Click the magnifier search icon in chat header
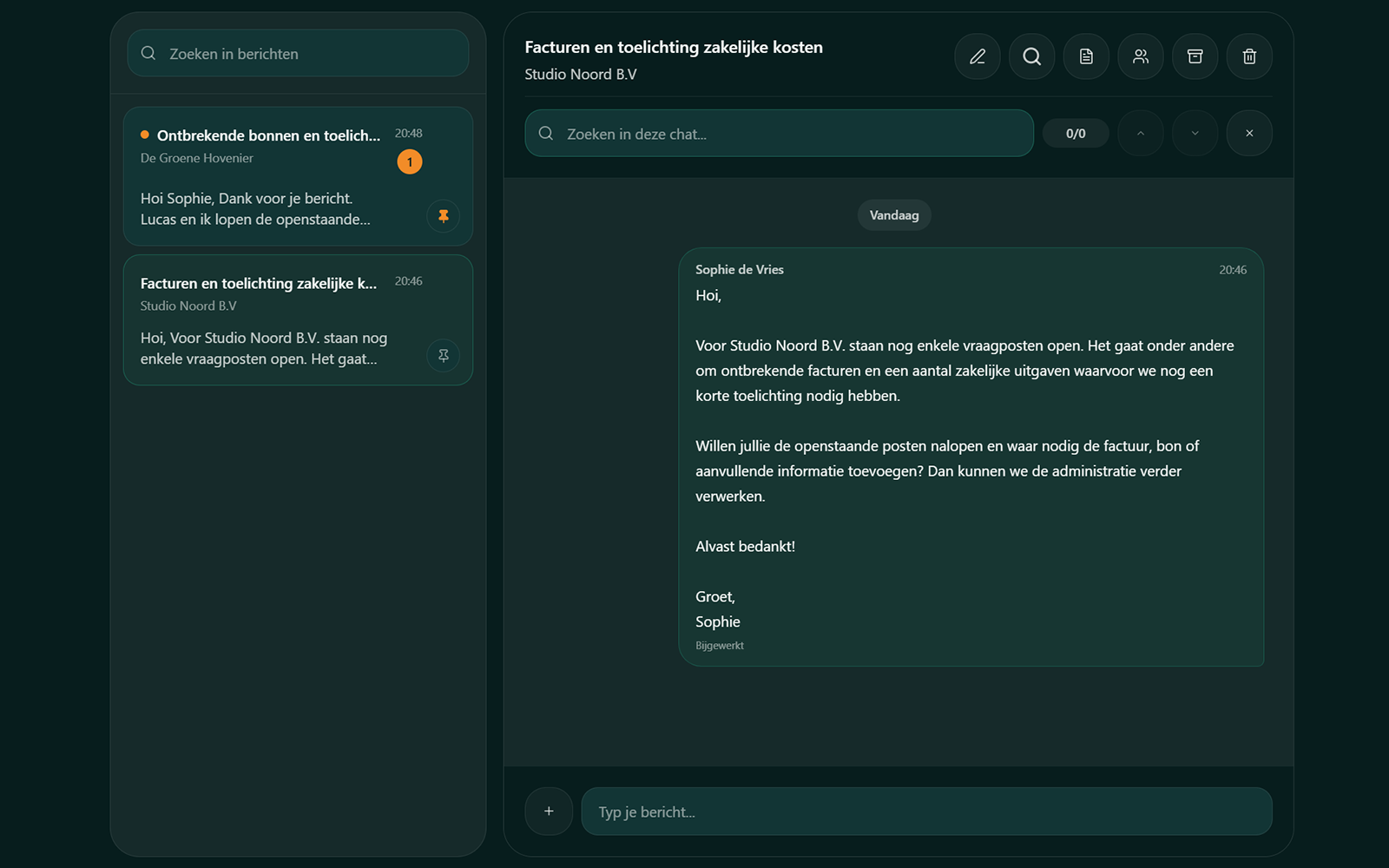This screenshot has width=1389, height=868. tap(1031, 56)
